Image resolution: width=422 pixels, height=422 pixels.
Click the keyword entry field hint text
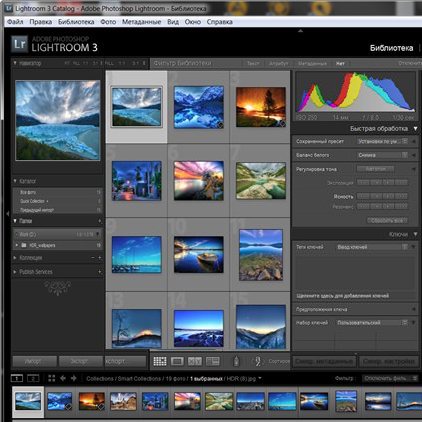[x=342, y=296]
